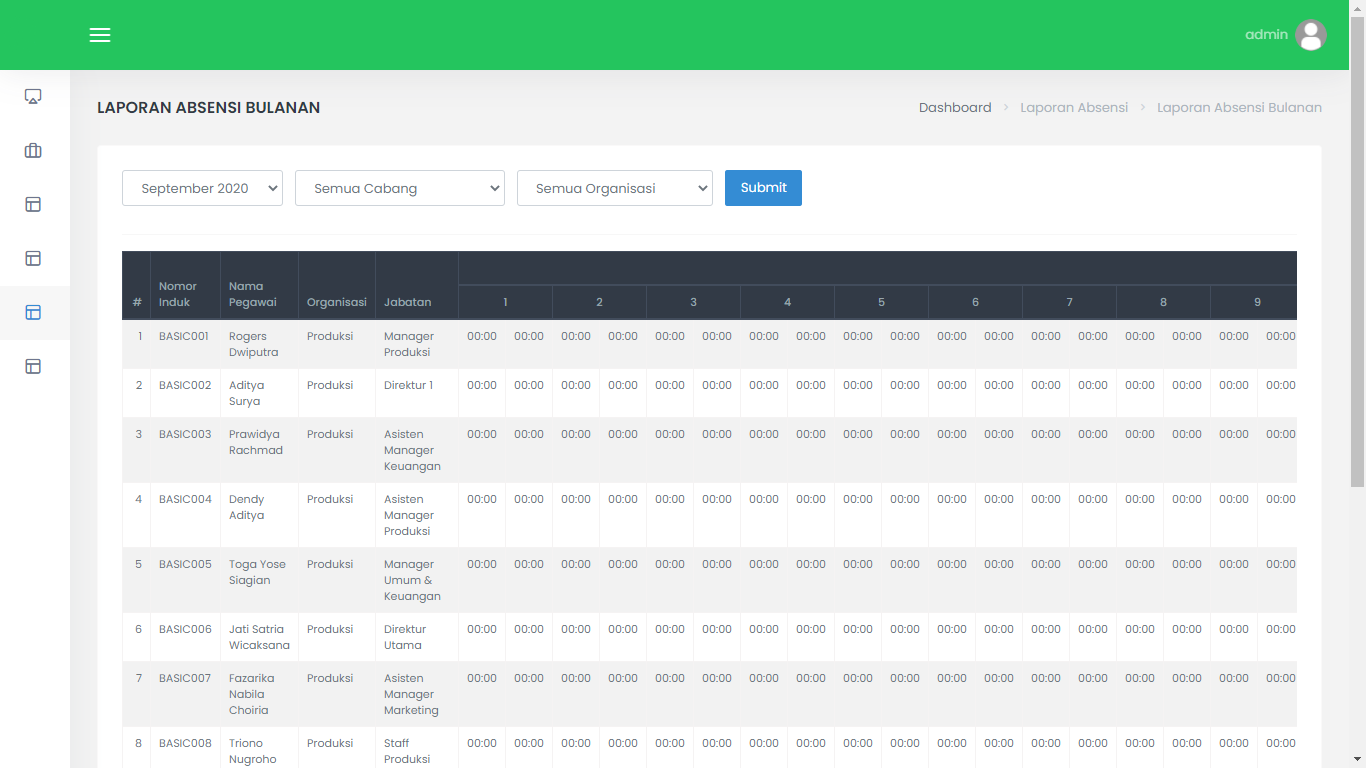Viewport: 1366px width, 768px height.
Task: Click the Rogers Dwiputra name cell
Action: (x=254, y=344)
